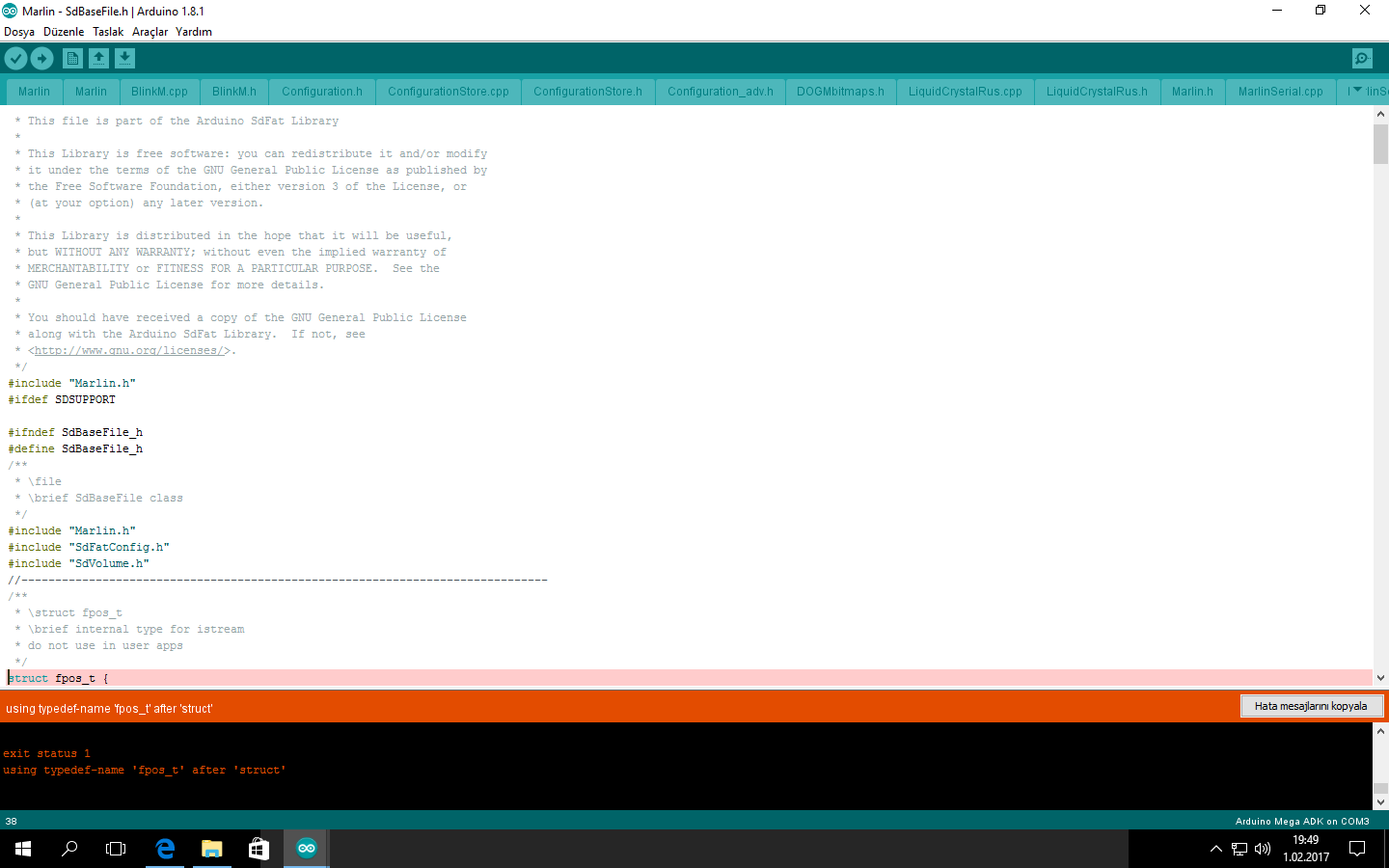Click the '#include "SdFatConfig.h"' line

tap(89, 547)
